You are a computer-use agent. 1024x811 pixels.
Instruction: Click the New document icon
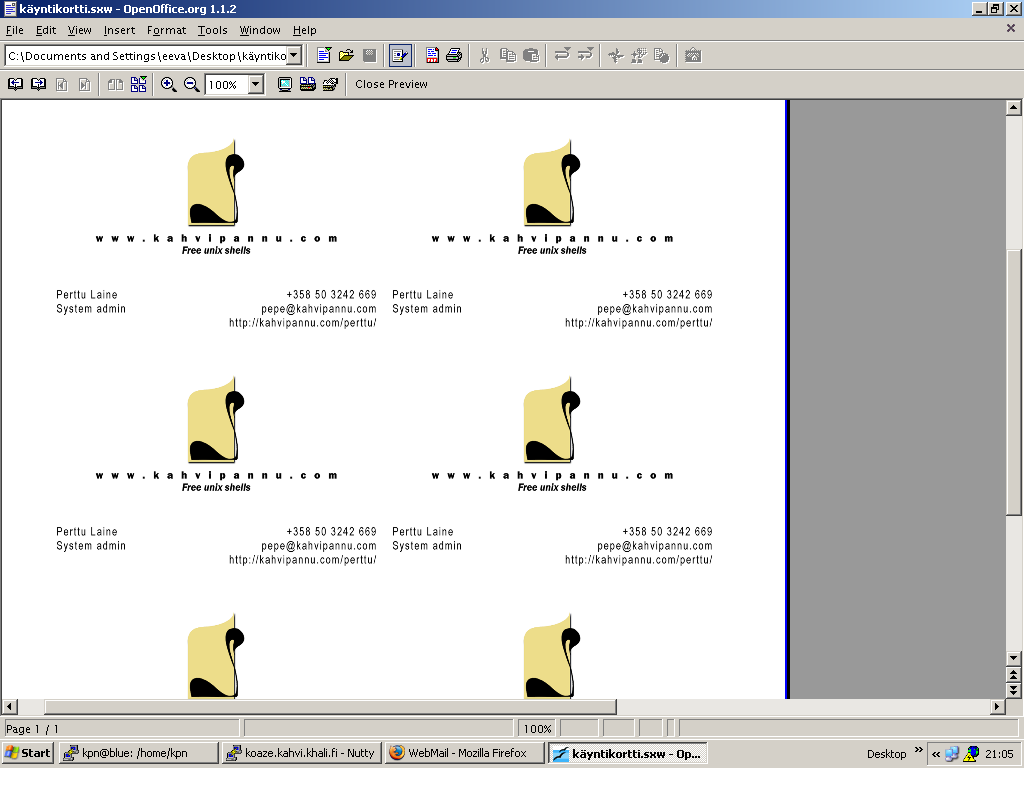324,55
